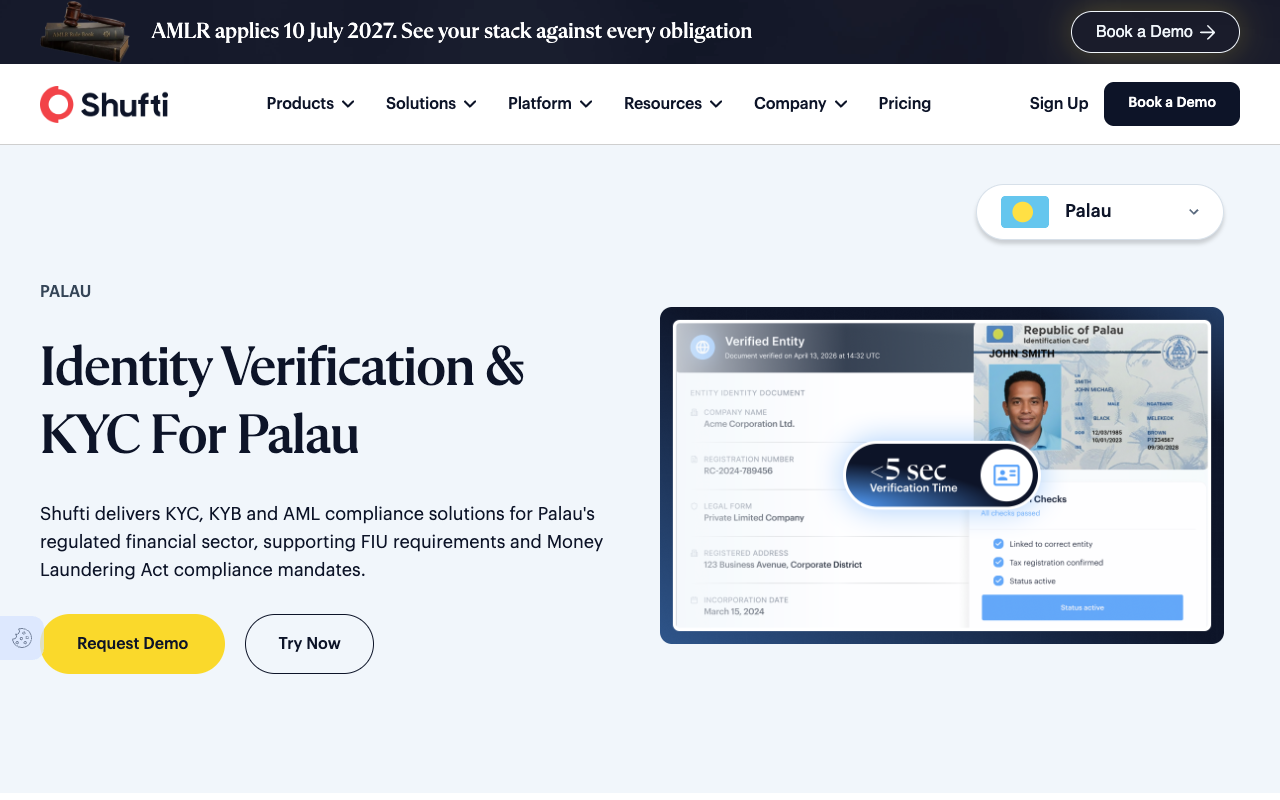This screenshot has width=1280, height=800.
Task: Open the Resources dropdown
Action: [x=673, y=104]
